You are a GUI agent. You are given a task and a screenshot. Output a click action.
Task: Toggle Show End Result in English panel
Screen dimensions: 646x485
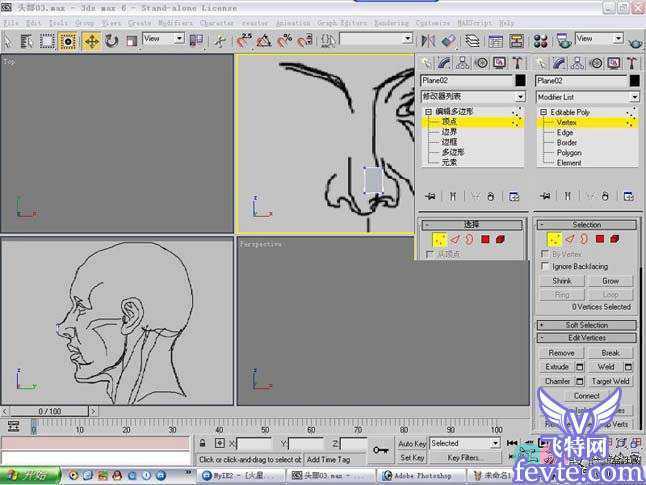pyautogui.click(x=568, y=196)
